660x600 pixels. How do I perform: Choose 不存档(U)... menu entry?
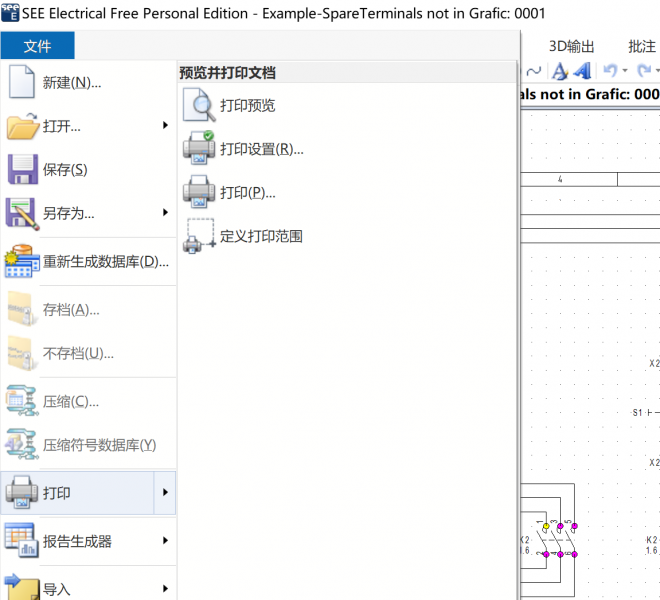coord(88,353)
